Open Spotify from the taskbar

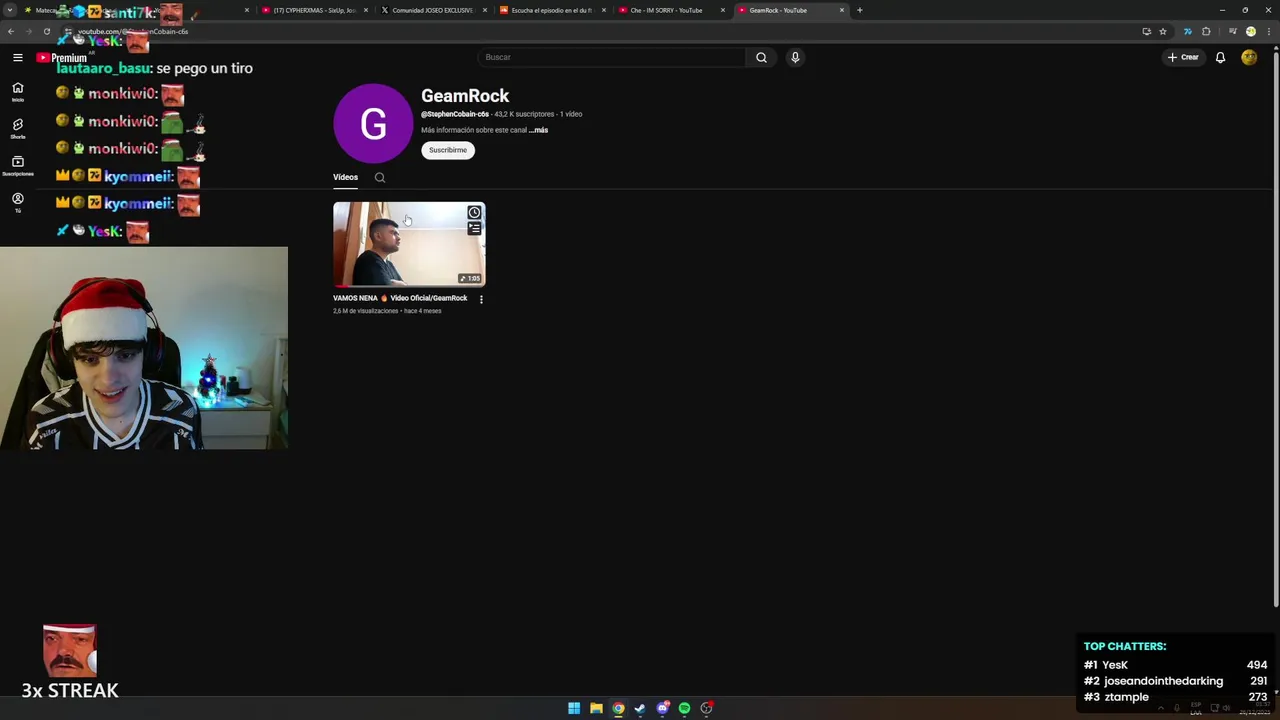pyautogui.click(x=684, y=708)
